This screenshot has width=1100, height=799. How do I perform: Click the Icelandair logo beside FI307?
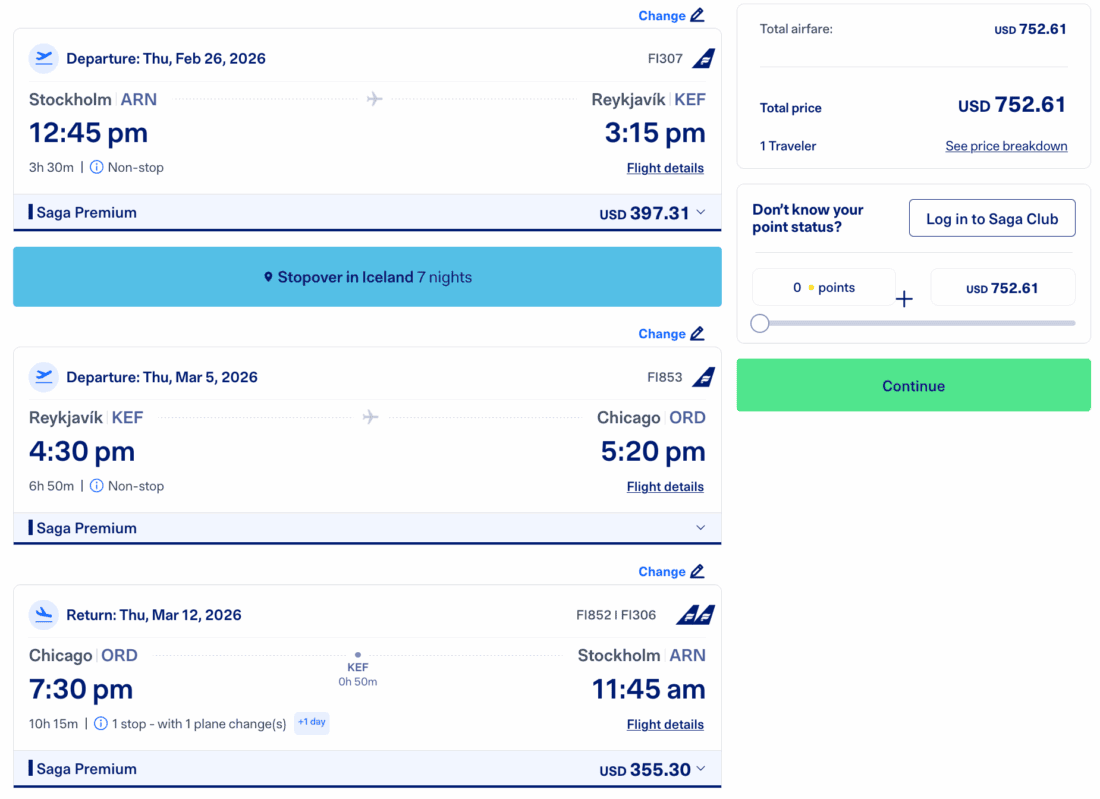pos(704,59)
